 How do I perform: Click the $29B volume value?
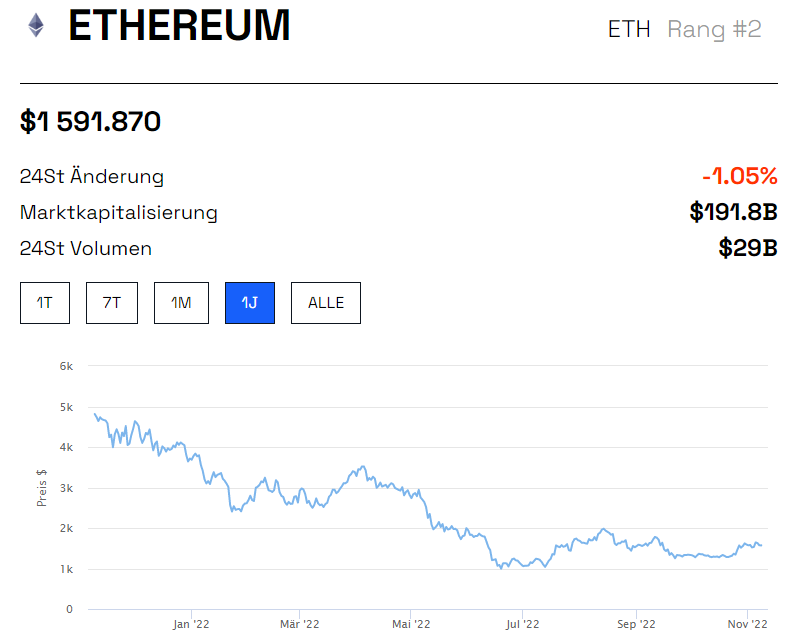click(x=748, y=248)
